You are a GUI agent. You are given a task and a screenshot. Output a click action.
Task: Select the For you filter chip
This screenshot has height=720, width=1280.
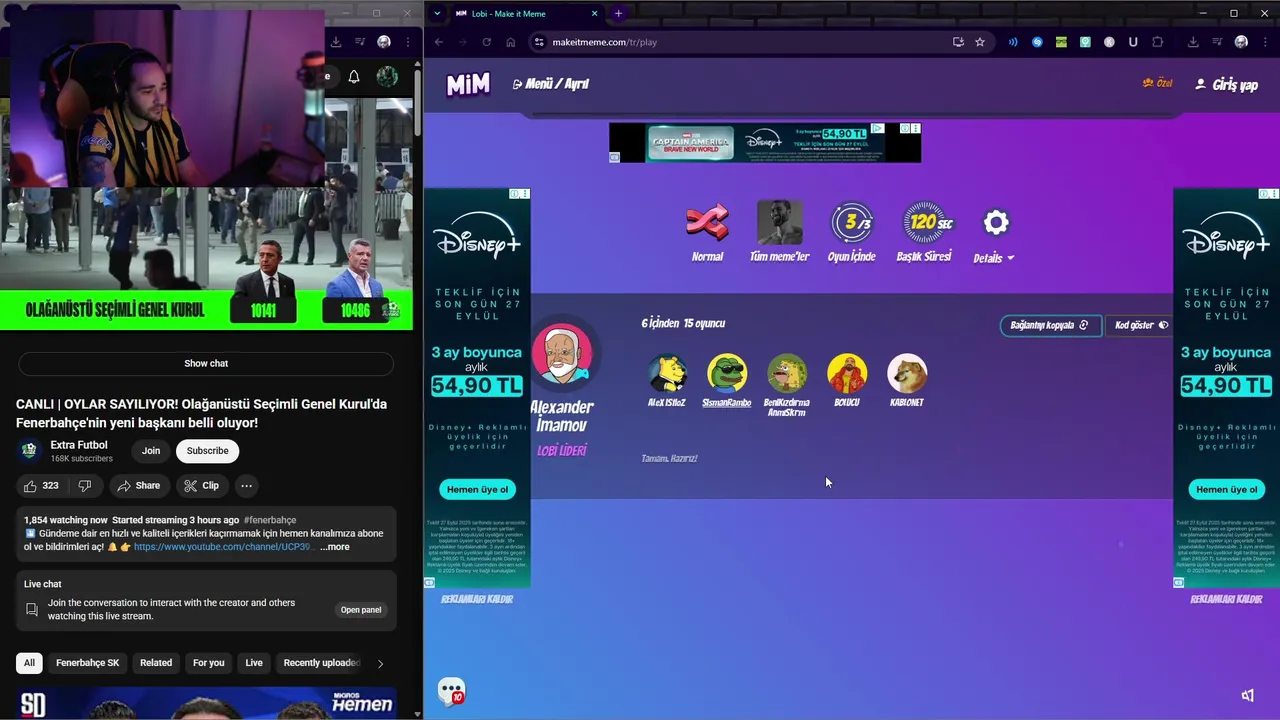(x=209, y=663)
